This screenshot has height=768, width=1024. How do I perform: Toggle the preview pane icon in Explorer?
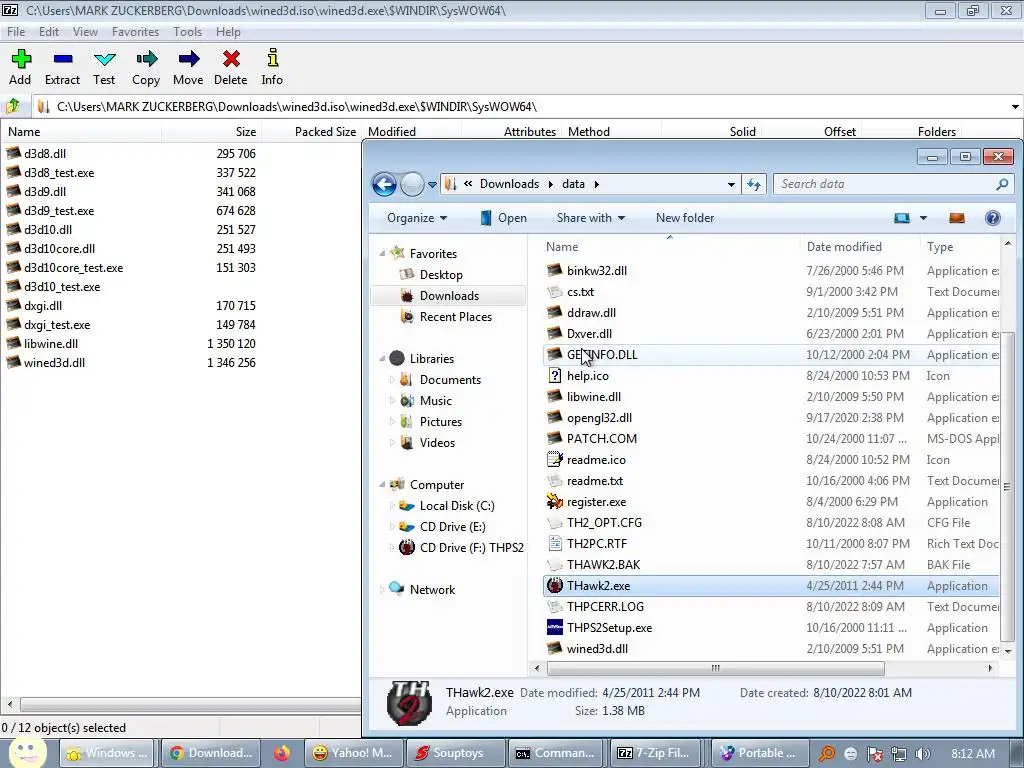click(957, 218)
